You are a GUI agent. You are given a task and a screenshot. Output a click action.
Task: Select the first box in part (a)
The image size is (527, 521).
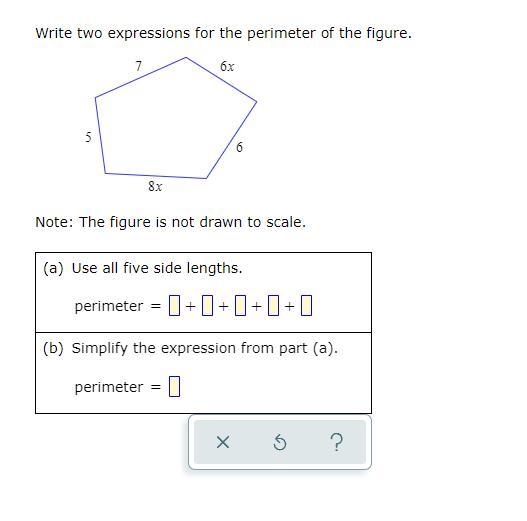pos(174,305)
